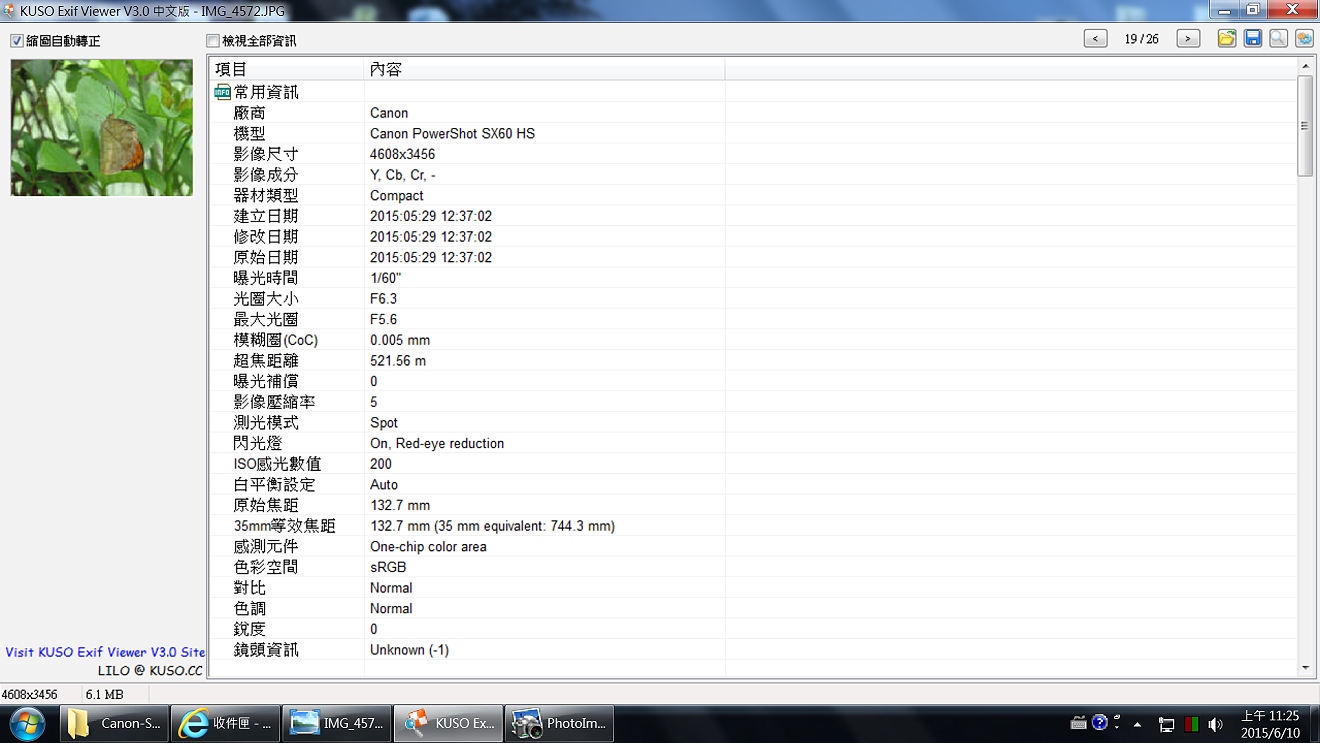
Task: Switch to PhotoIm... taskbar application
Action: 559,723
